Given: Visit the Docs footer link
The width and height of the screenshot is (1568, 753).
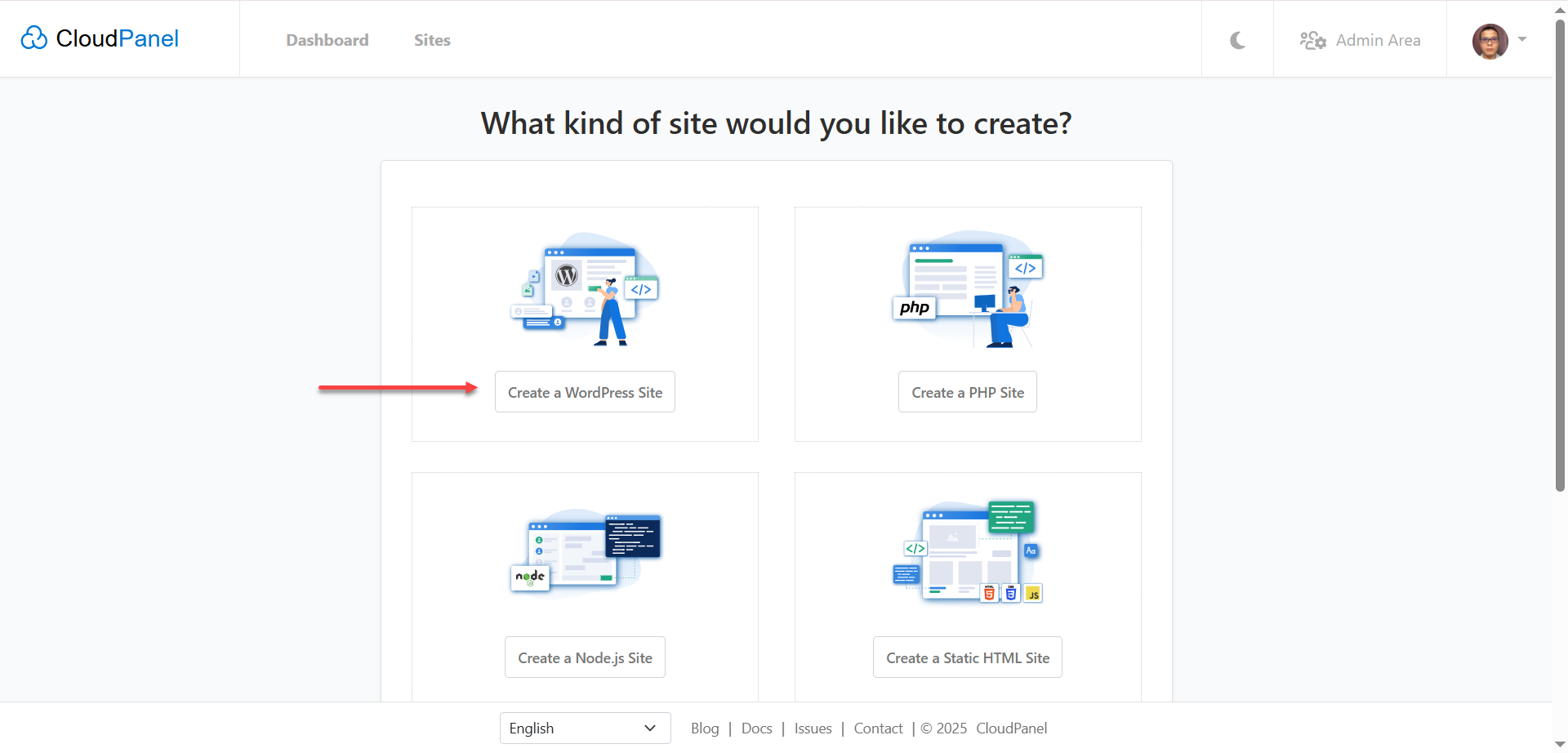Looking at the screenshot, I should (756, 728).
